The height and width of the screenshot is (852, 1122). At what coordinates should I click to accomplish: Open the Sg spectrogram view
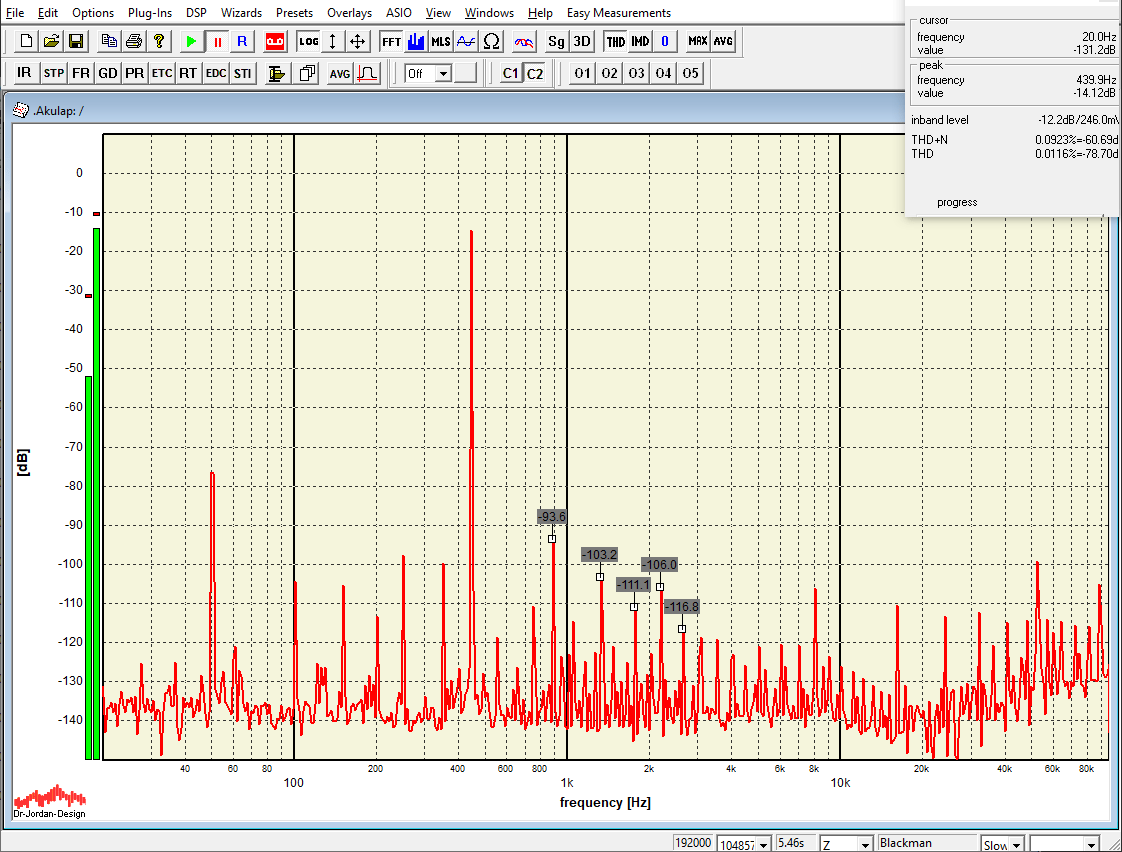coord(557,41)
